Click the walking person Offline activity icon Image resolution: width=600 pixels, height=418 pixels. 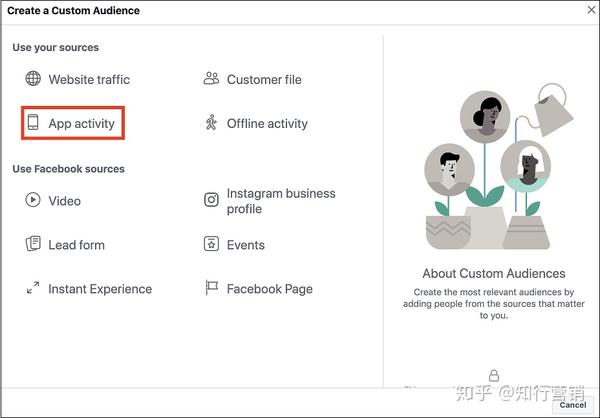tap(211, 122)
